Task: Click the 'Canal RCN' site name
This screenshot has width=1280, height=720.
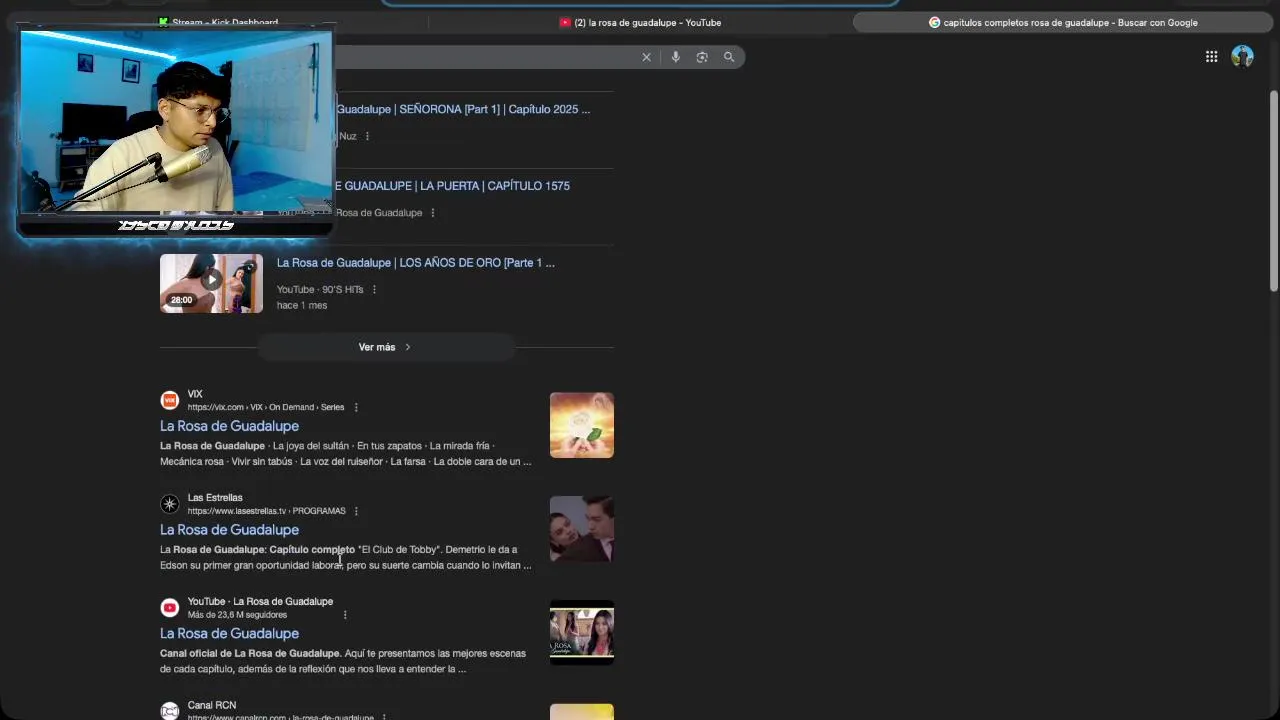Action: coord(212,705)
